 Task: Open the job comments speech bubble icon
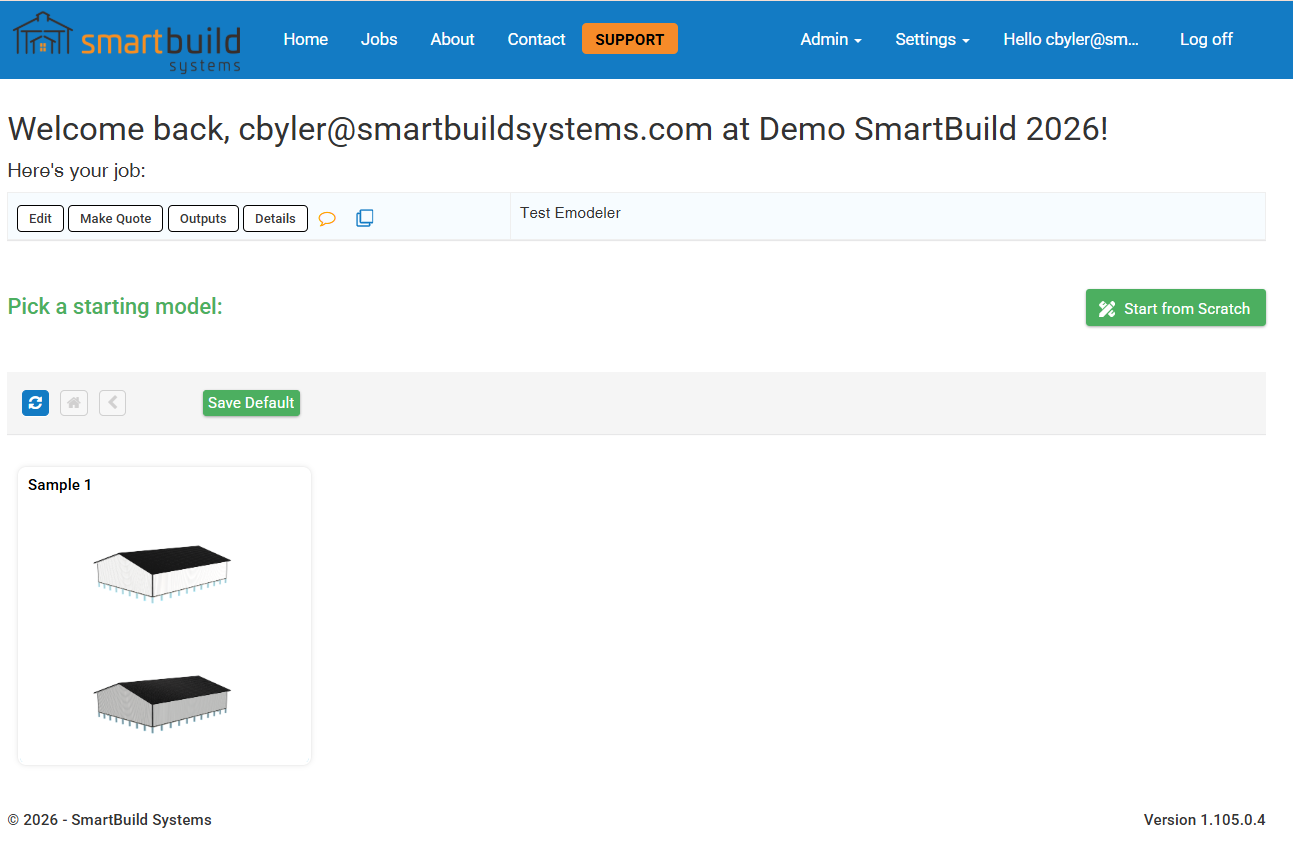click(x=327, y=218)
